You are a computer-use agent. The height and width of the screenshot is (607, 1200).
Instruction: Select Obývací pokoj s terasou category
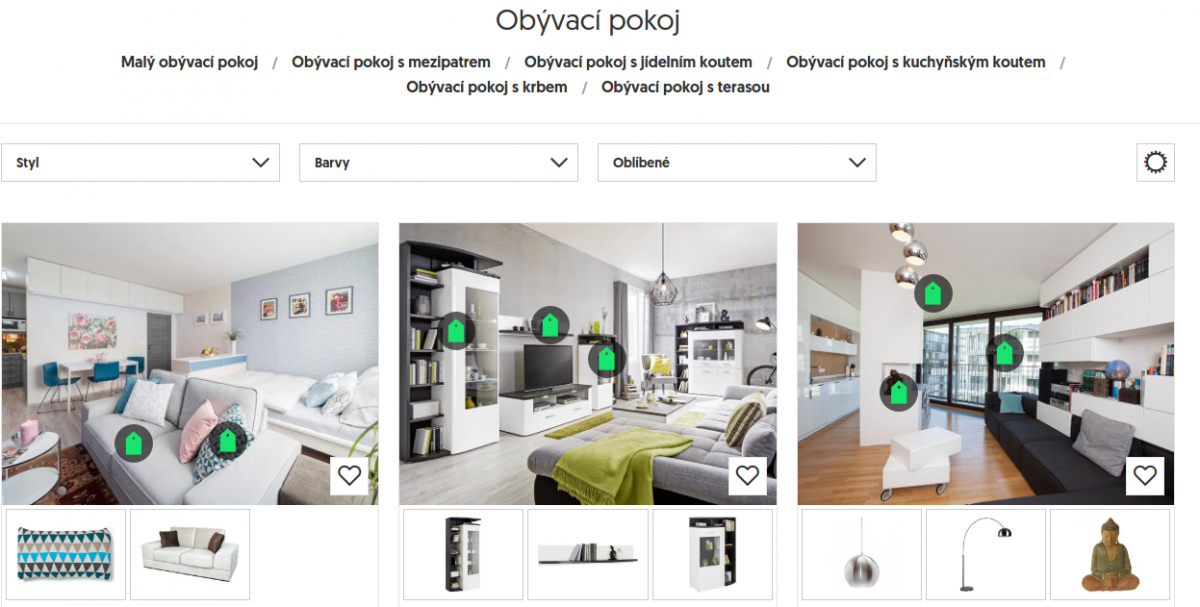click(x=685, y=87)
